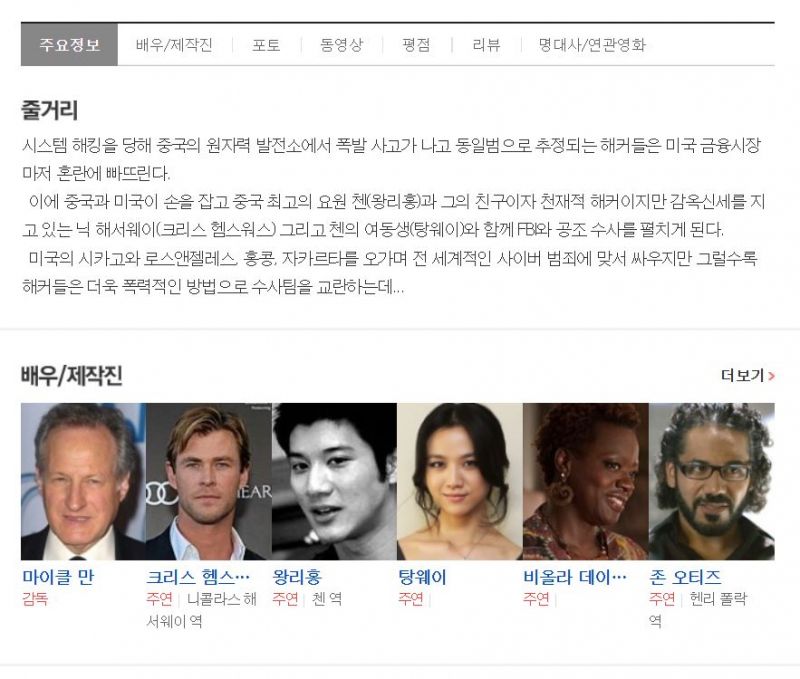The height and width of the screenshot is (679, 800).
Task: Go to the 평점 tab
Action: (x=416, y=45)
